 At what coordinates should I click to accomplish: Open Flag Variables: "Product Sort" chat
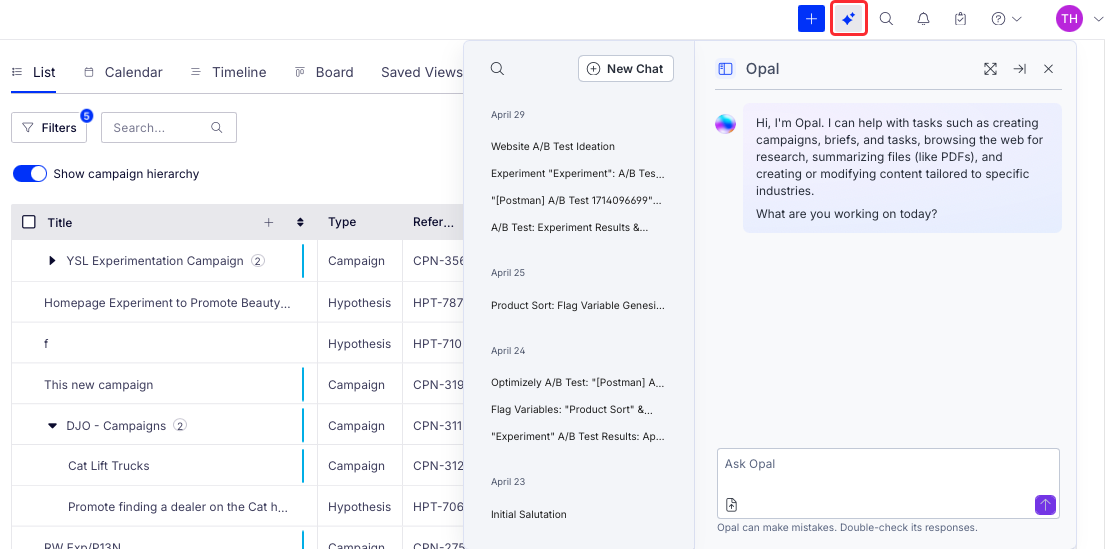[572, 409]
